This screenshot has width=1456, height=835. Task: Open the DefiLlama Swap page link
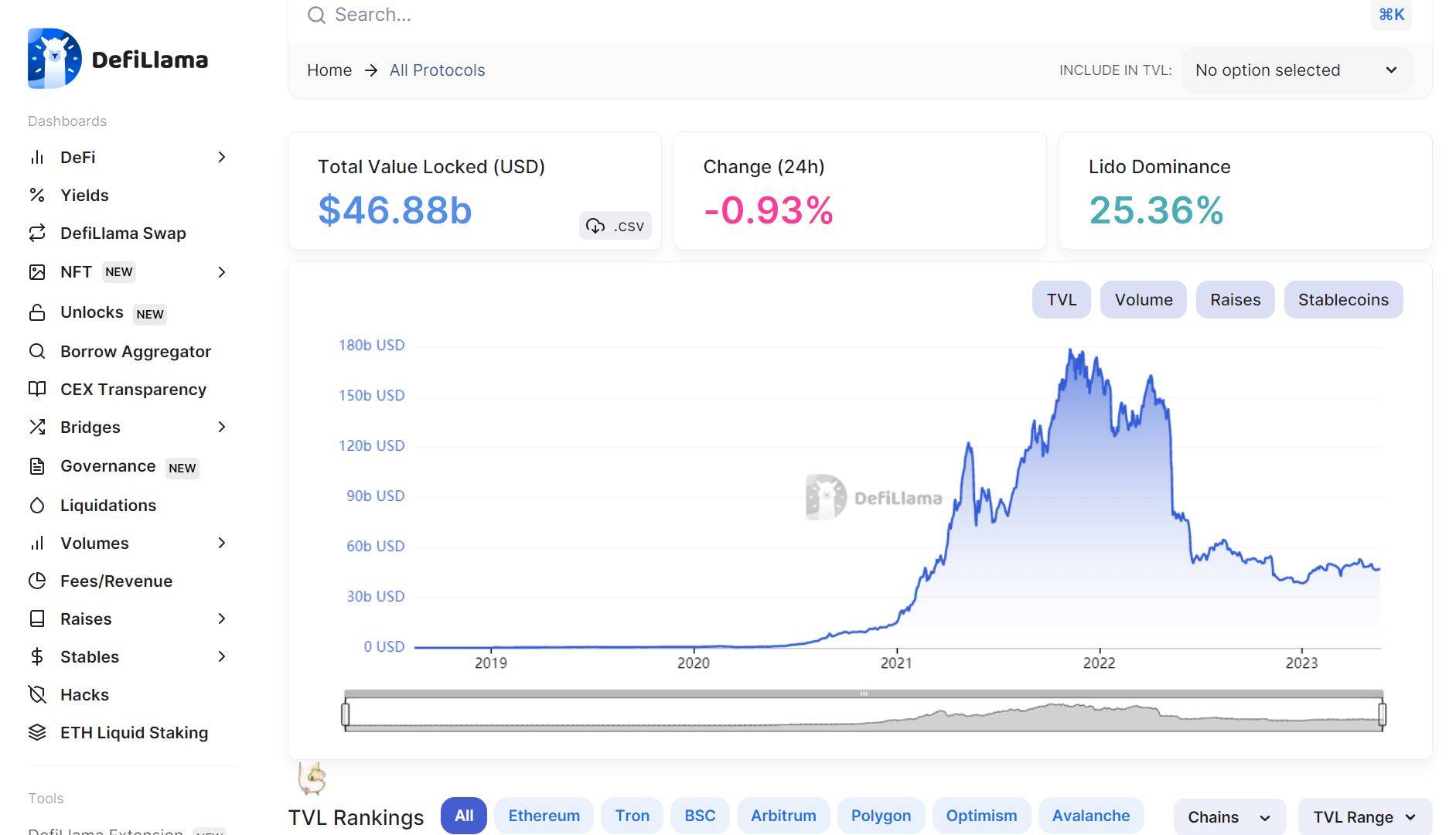(x=123, y=233)
